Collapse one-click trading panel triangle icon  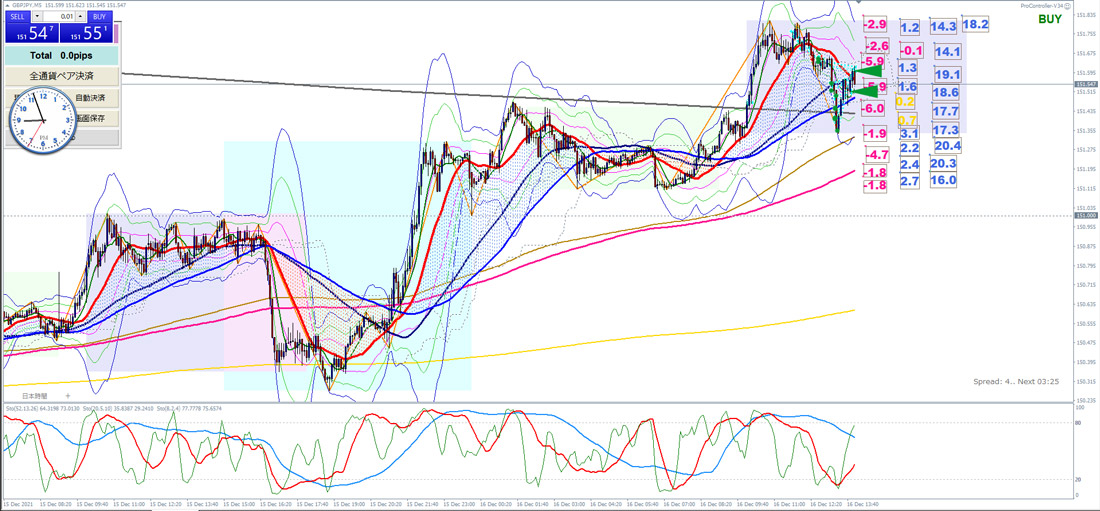point(7,6)
